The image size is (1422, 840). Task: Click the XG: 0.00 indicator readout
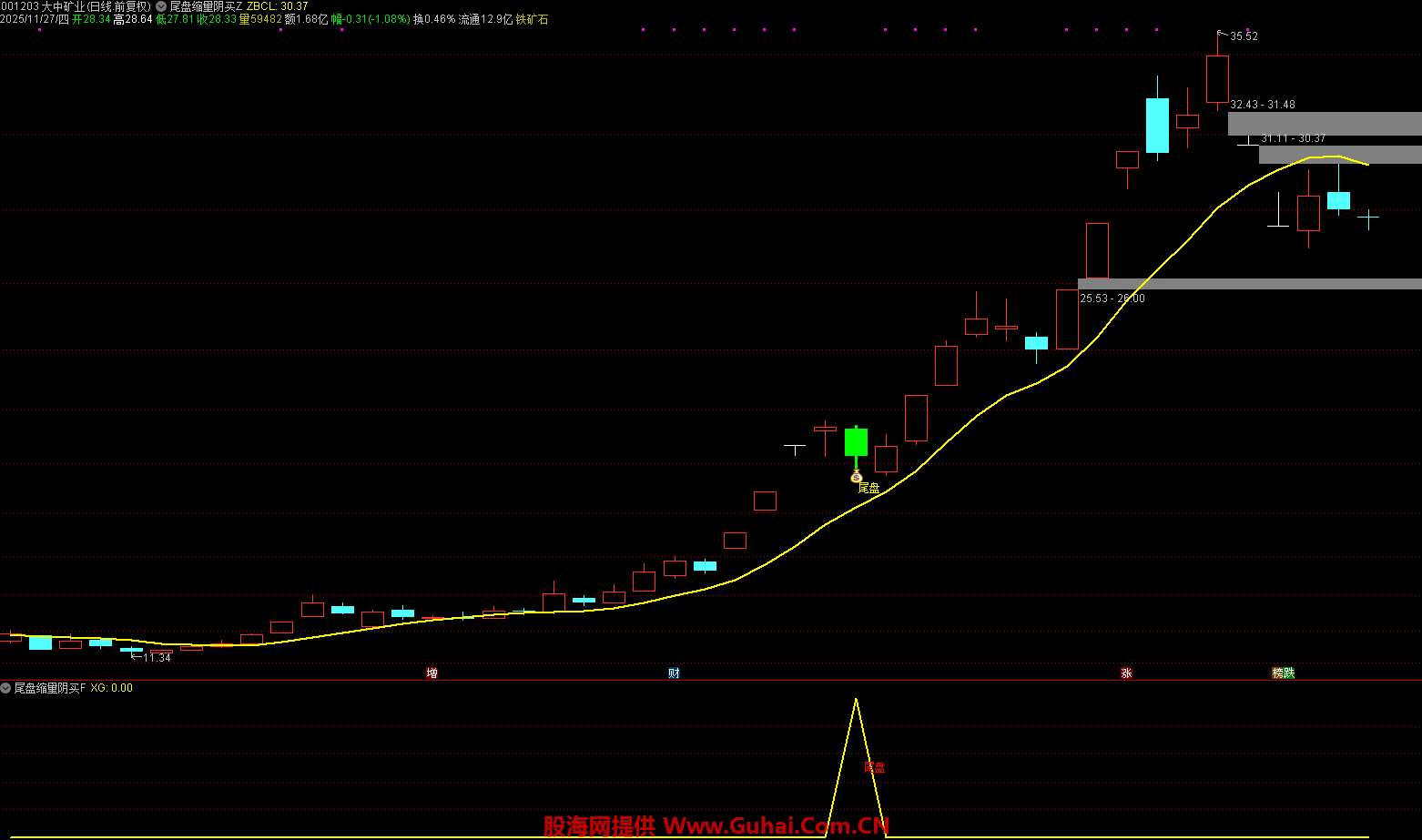pos(112,688)
